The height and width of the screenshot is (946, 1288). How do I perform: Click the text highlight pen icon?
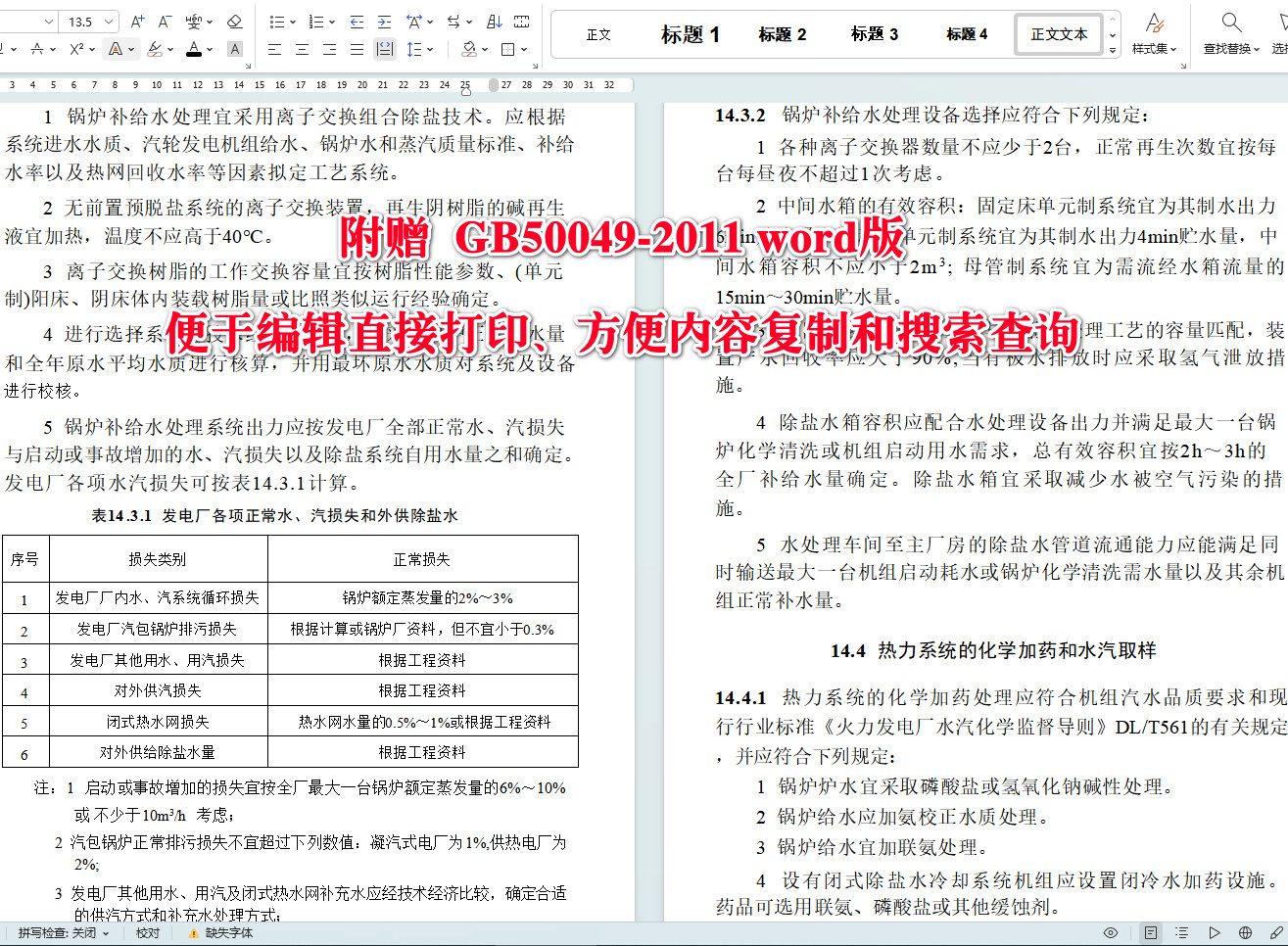(154, 49)
